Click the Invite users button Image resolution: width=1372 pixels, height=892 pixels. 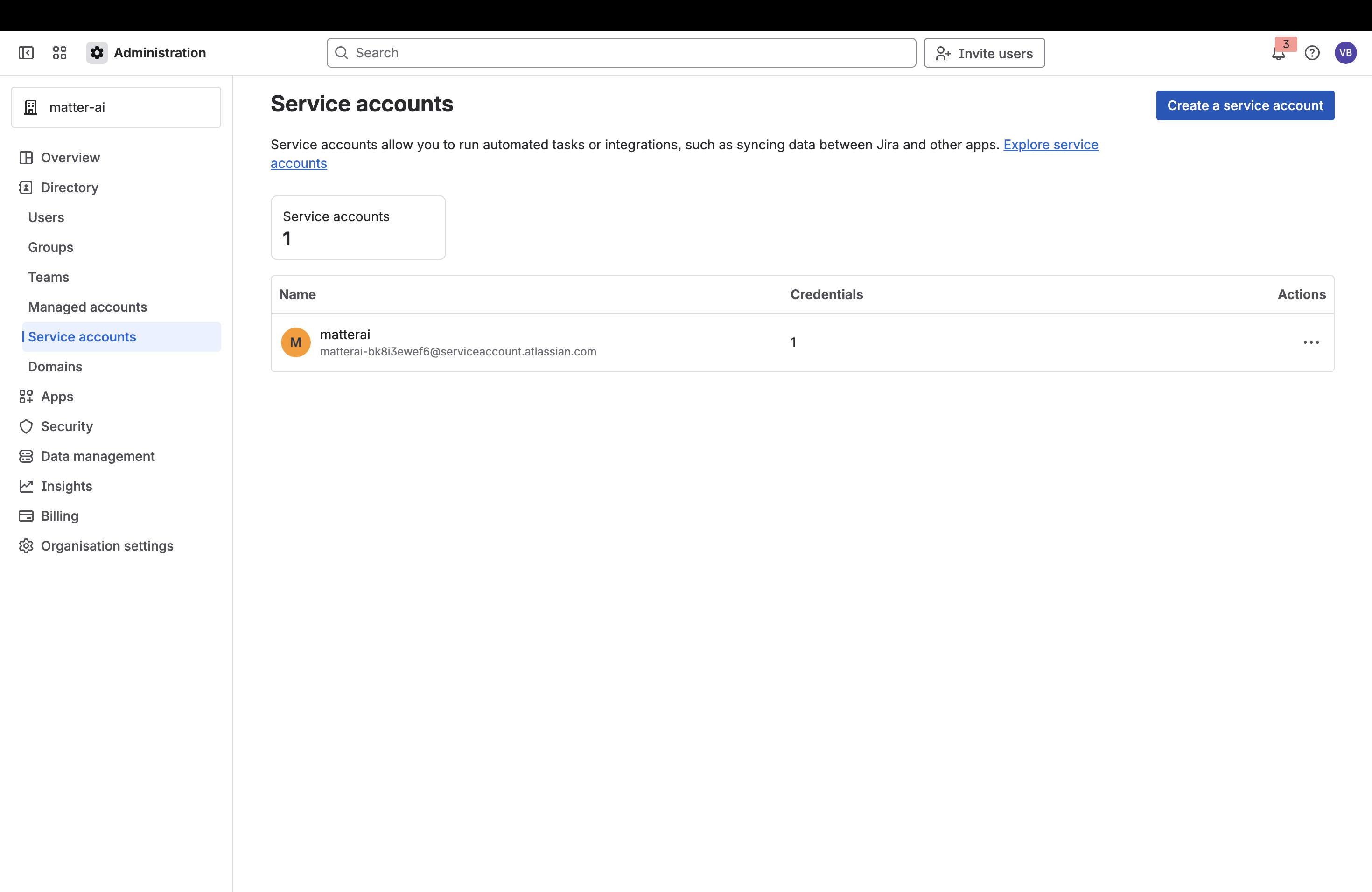[984, 52]
